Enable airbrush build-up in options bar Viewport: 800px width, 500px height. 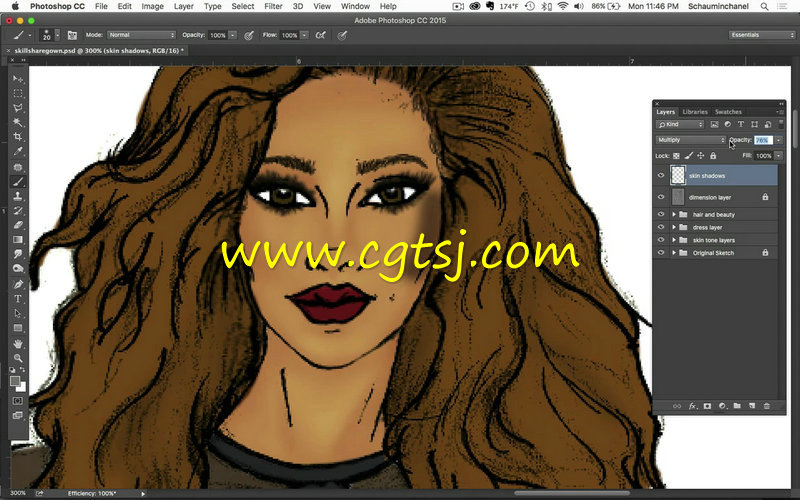coord(320,35)
